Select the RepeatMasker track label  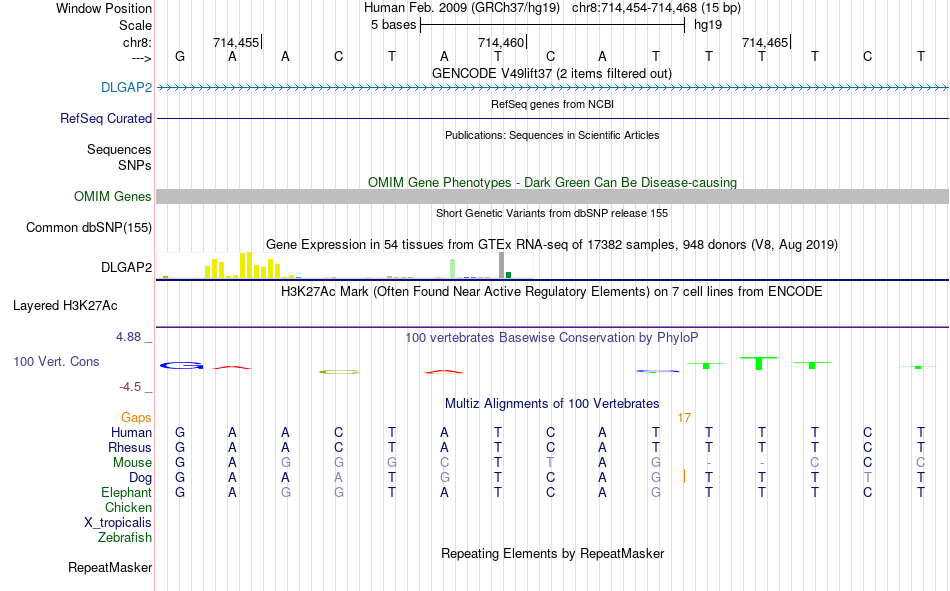coord(110,567)
